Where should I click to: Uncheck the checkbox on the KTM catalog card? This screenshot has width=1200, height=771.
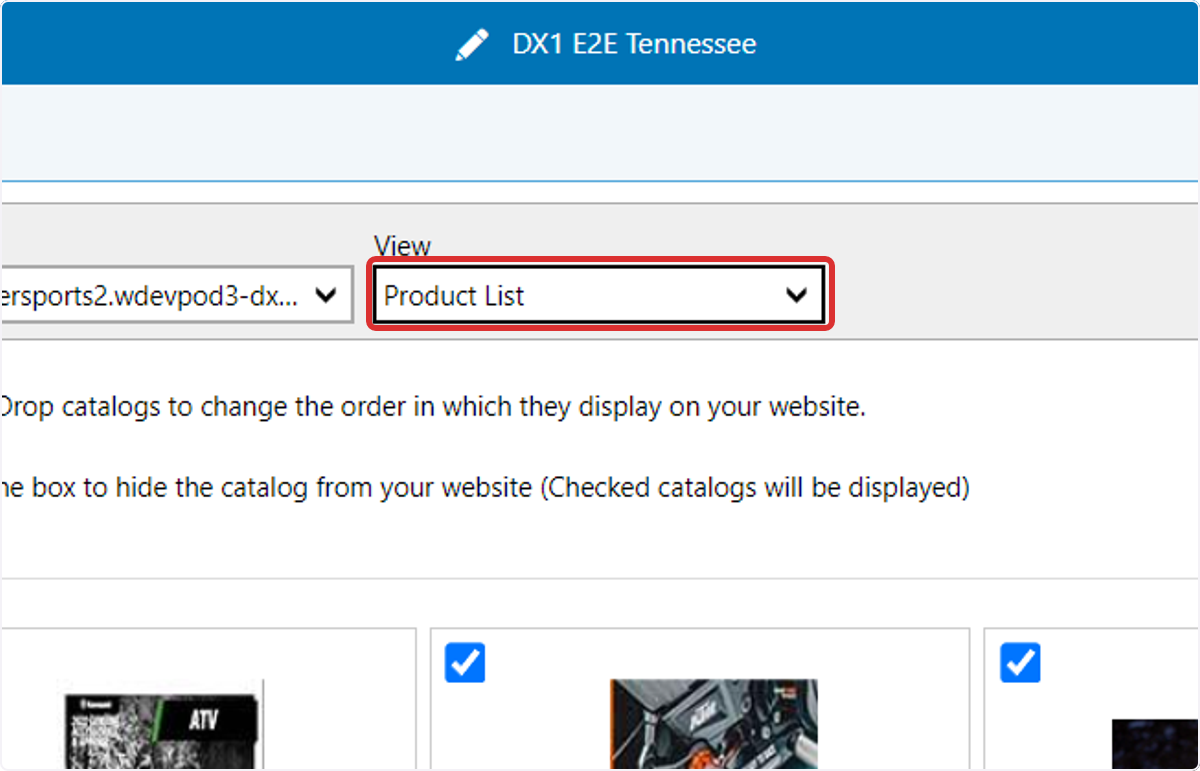coord(464,662)
